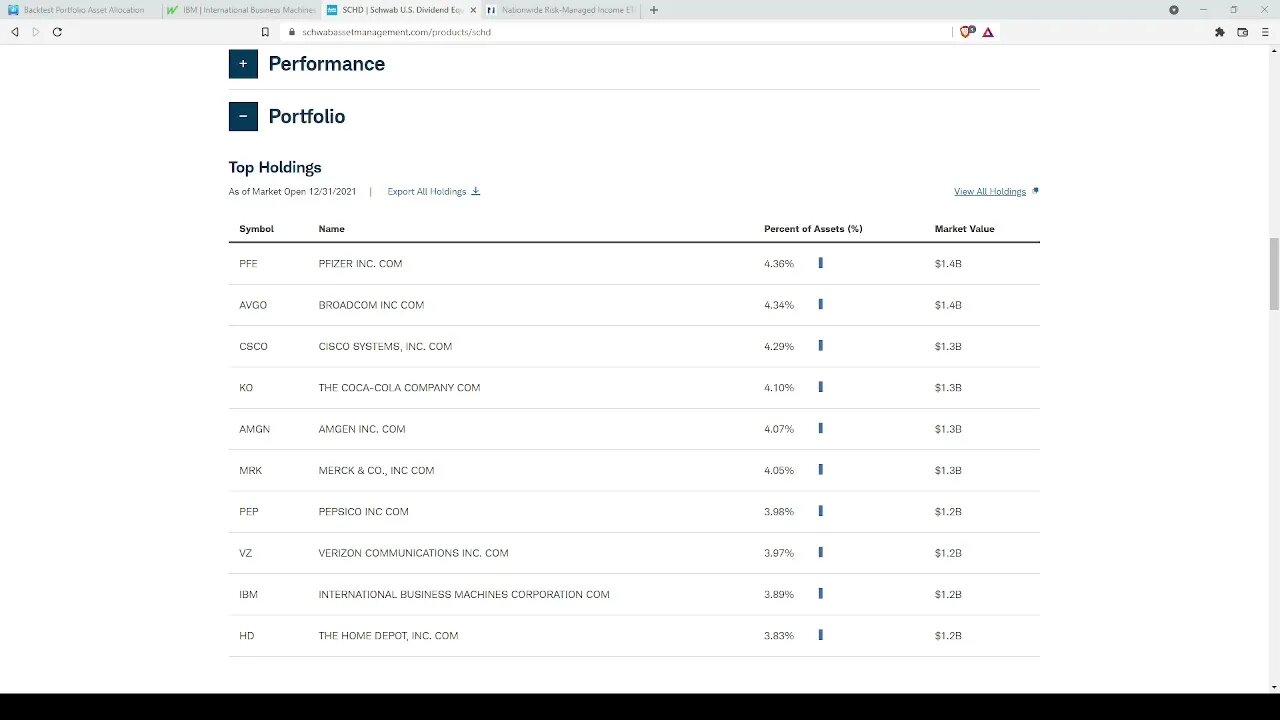Click the browser back arrow
The height and width of the screenshot is (720, 1280).
14,32
